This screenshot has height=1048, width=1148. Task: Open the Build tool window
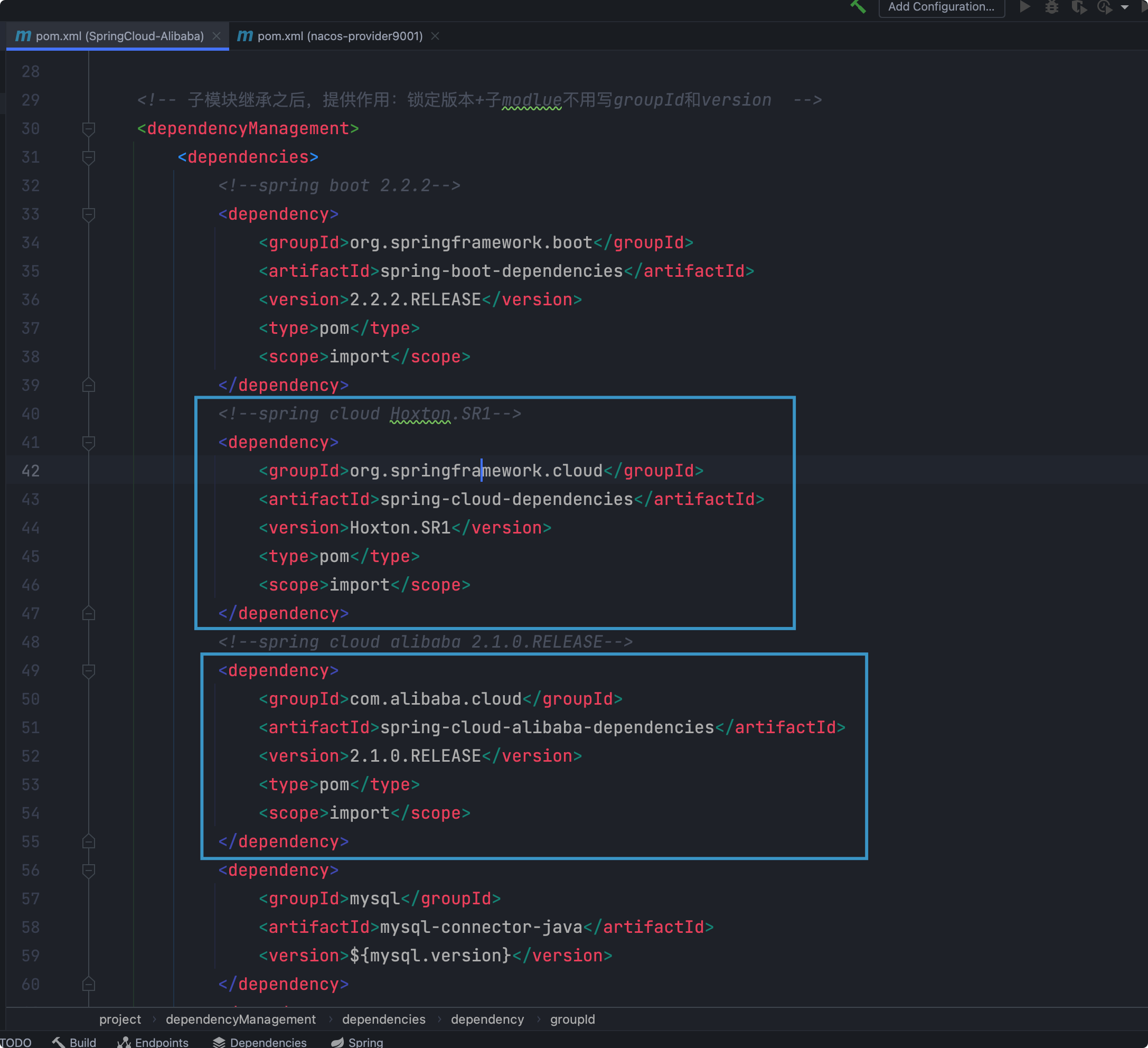coord(74,1042)
